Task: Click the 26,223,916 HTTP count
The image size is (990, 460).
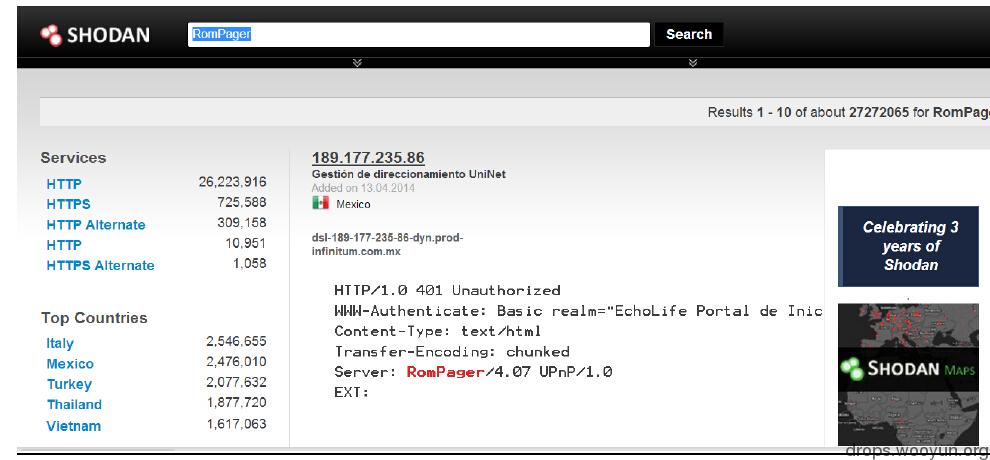Action: click(x=232, y=182)
